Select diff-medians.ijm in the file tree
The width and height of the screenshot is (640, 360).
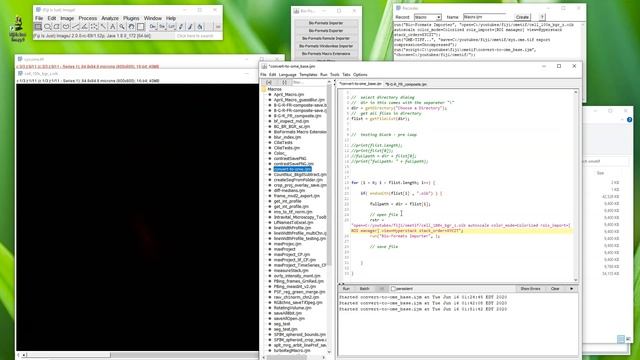tap(289, 190)
